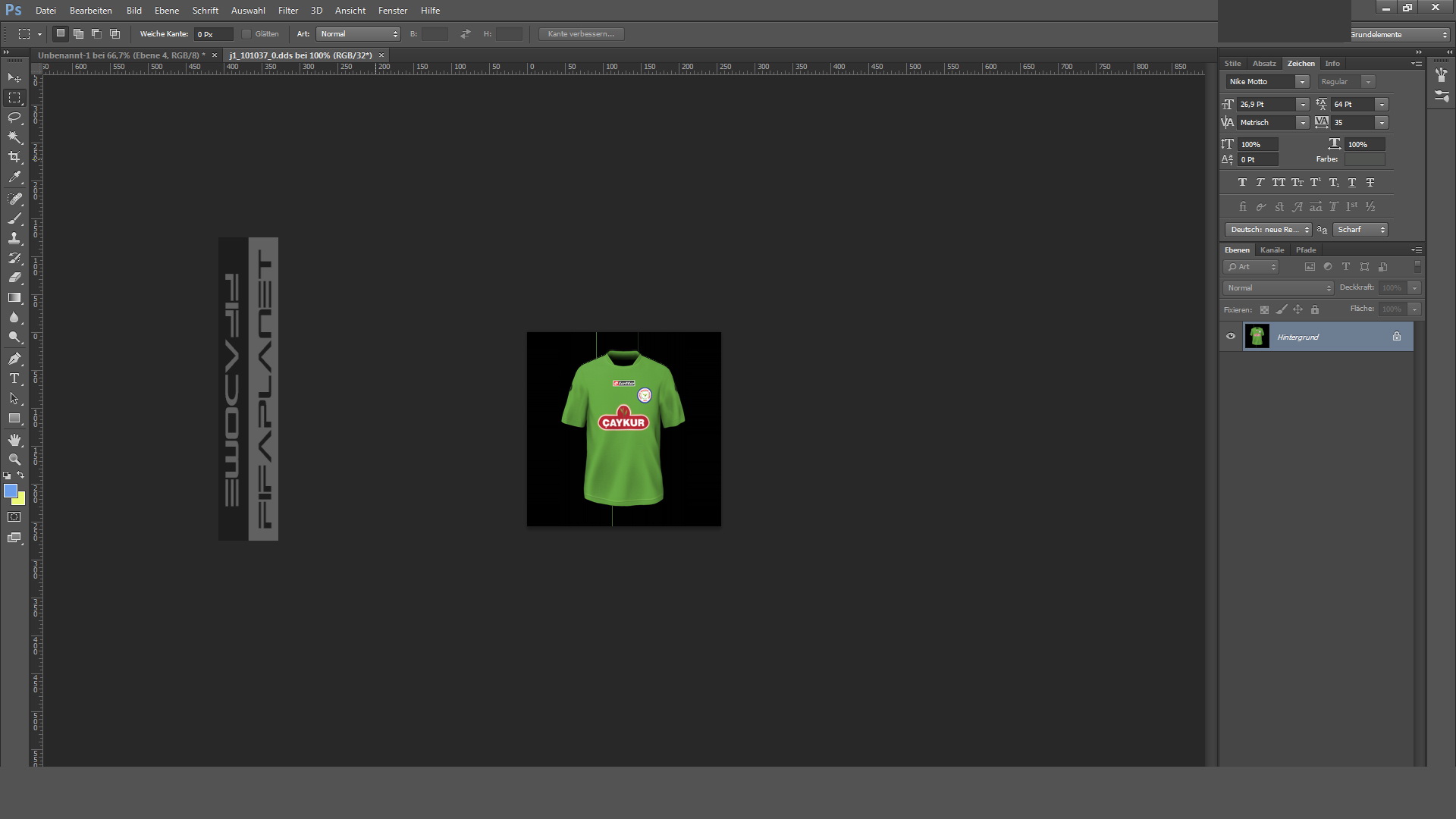Click the tracking value 35 field
The image size is (1456, 819).
click(1354, 123)
